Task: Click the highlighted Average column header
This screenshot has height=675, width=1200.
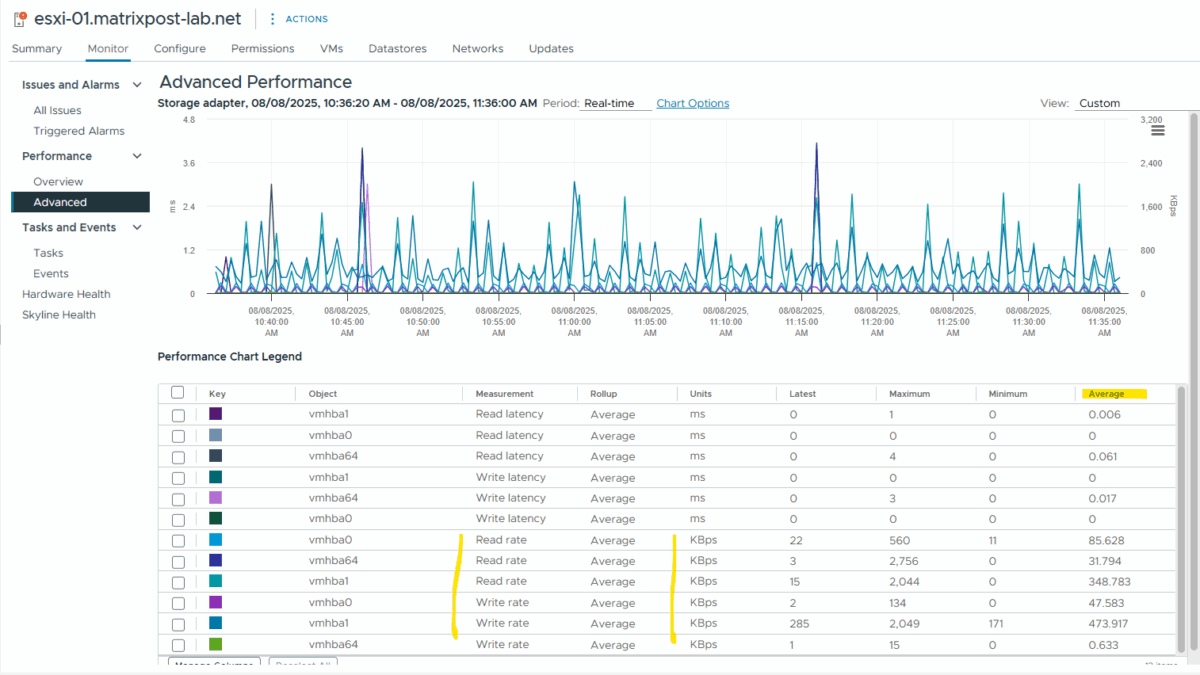Action: [x=1116, y=393]
